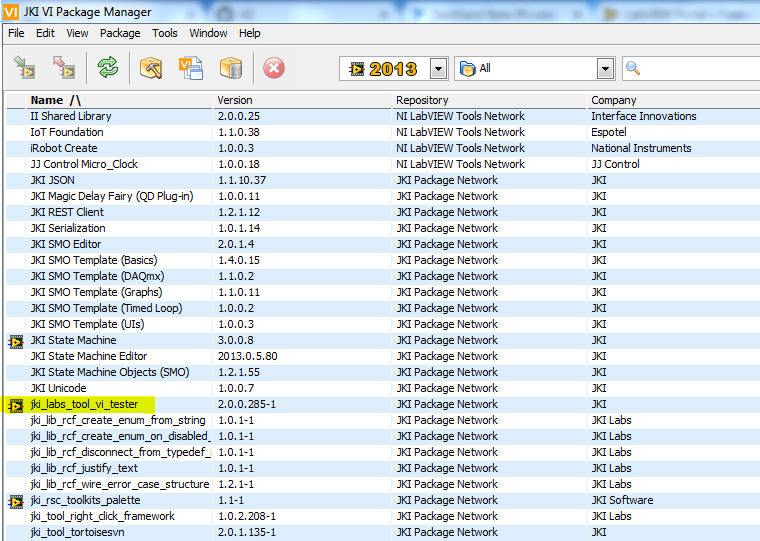Open the Help menu
The image size is (760, 541).
249,33
